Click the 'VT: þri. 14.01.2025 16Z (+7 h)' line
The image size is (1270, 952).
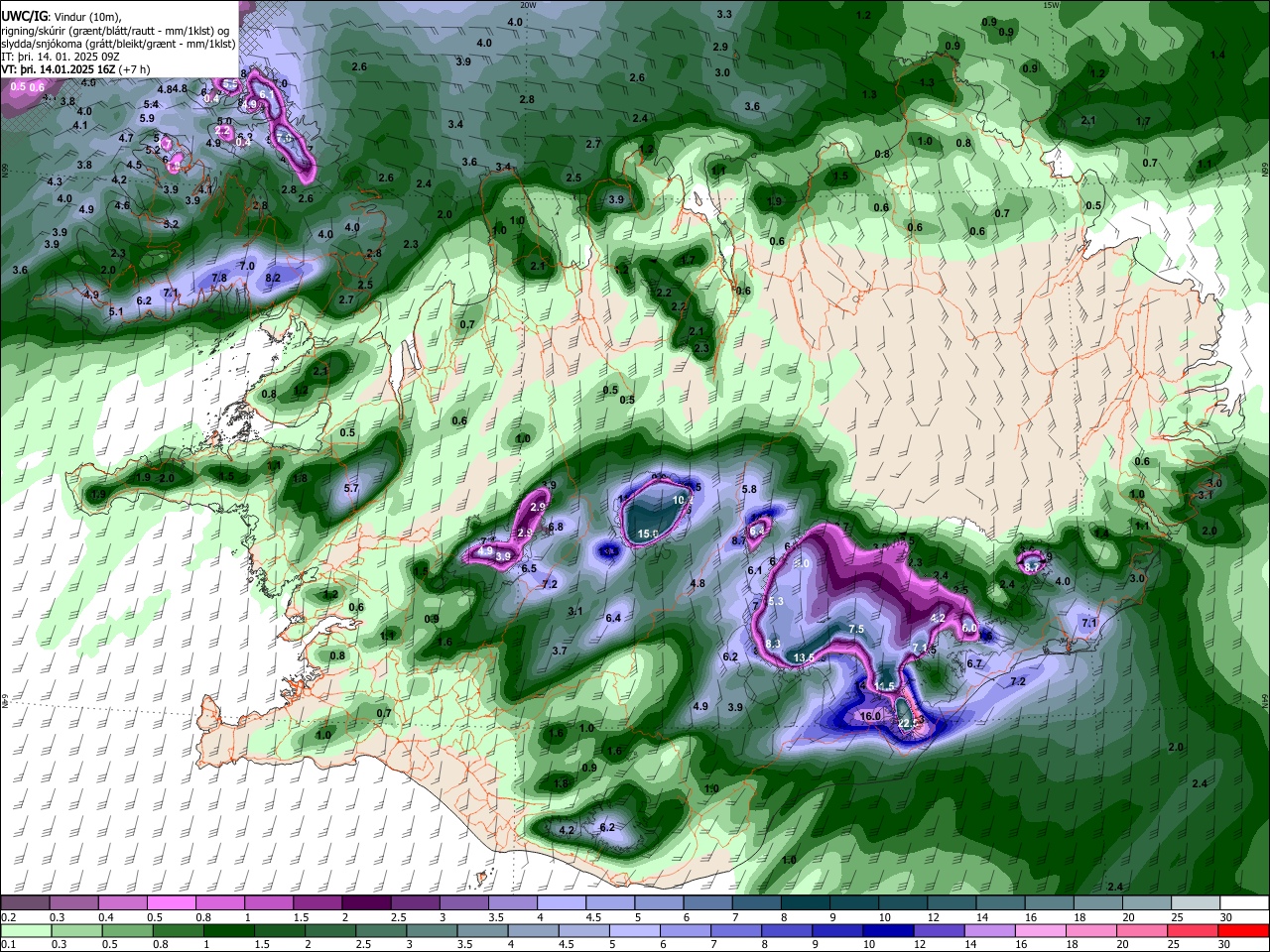(76, 69)
